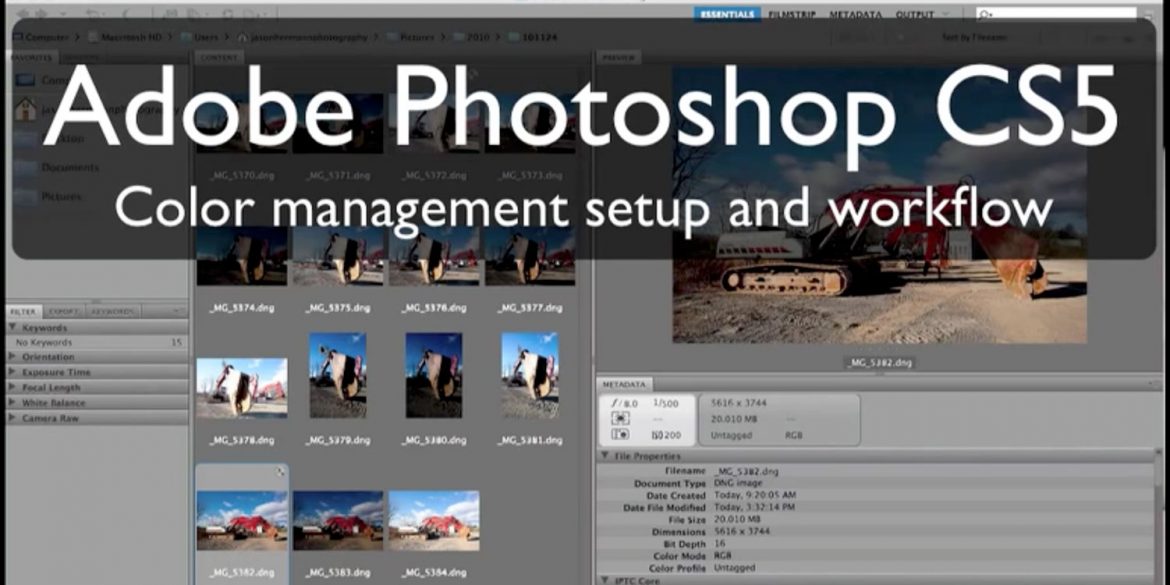Switch to the Filmstrip workspace
The width and height of the screenshot is (1170, 585).
point(792,14)
